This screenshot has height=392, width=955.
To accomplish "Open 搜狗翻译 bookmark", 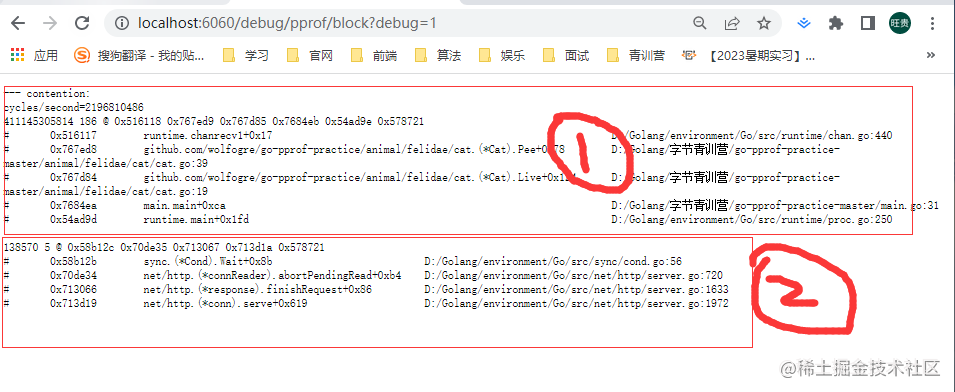I will click(x=139, y=56).
